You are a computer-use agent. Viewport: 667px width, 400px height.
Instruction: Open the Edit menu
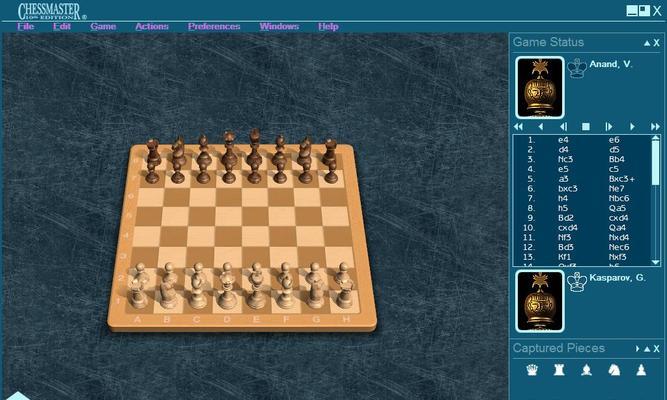coord(62,26)
